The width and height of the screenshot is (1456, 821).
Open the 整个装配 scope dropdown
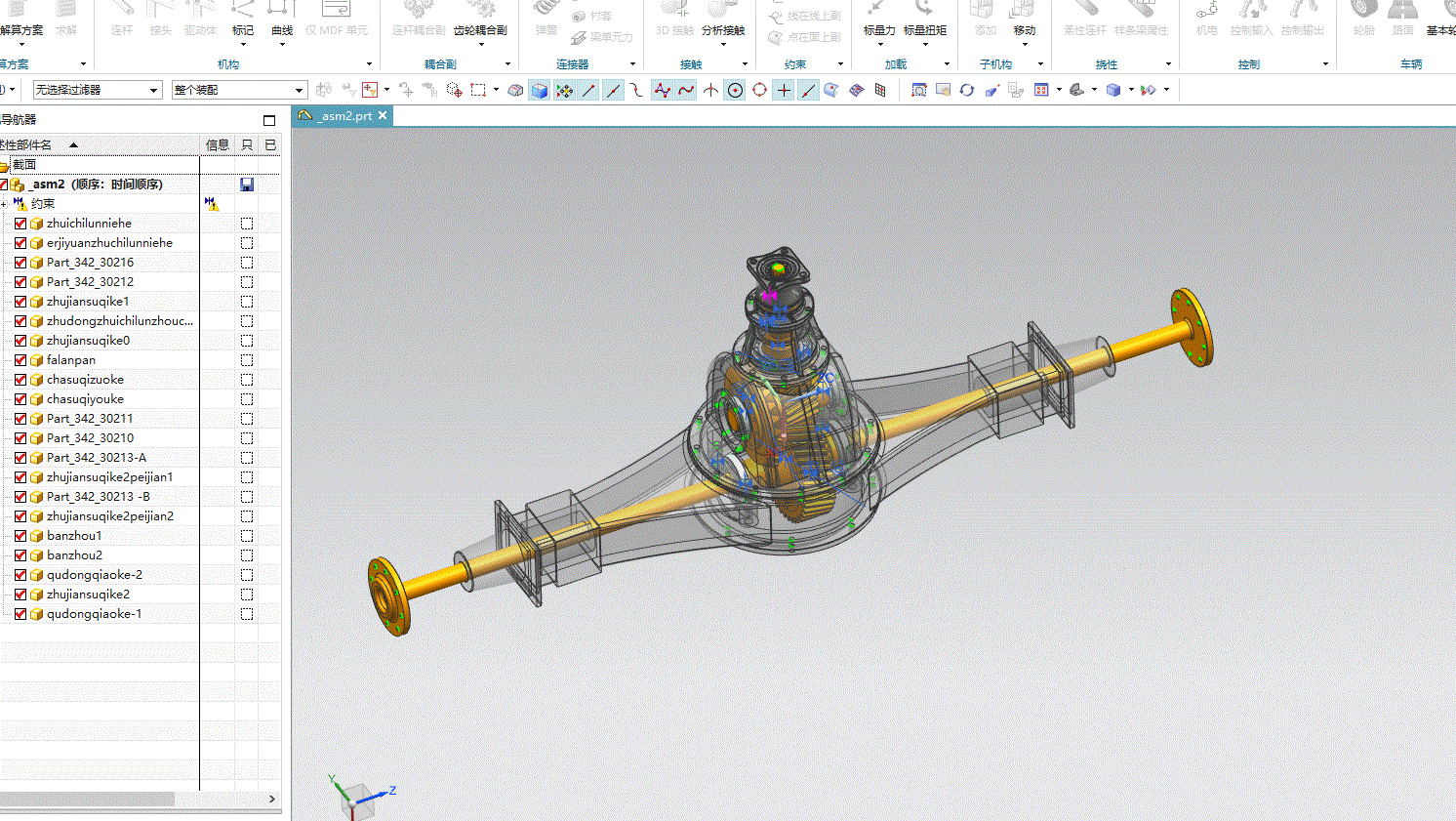[x=239, y=90]
